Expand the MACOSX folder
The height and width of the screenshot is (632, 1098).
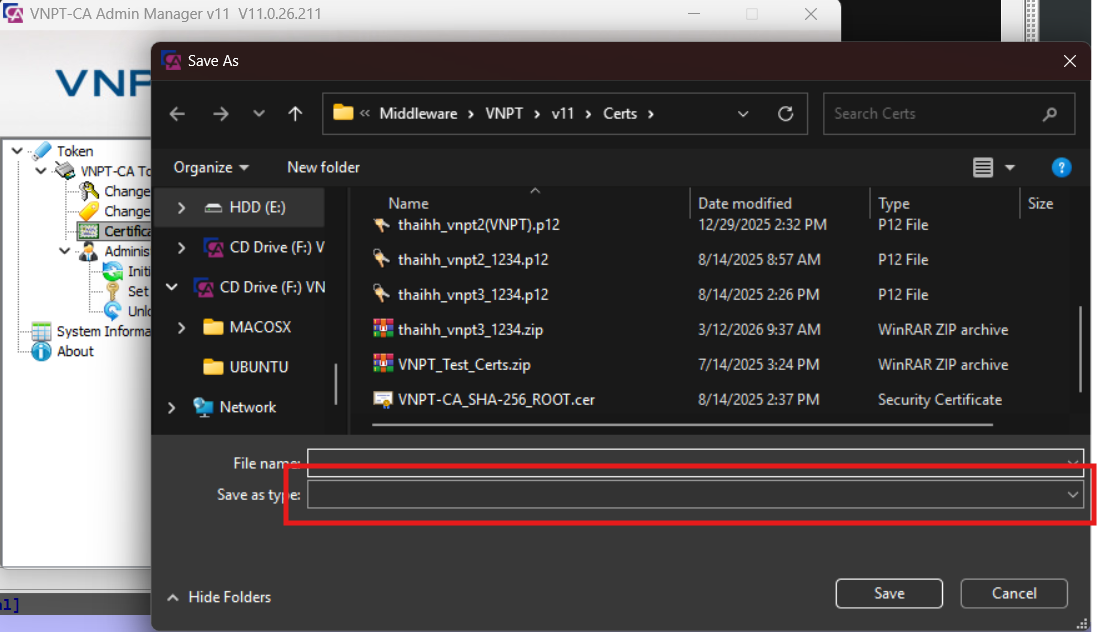(181, 327)
